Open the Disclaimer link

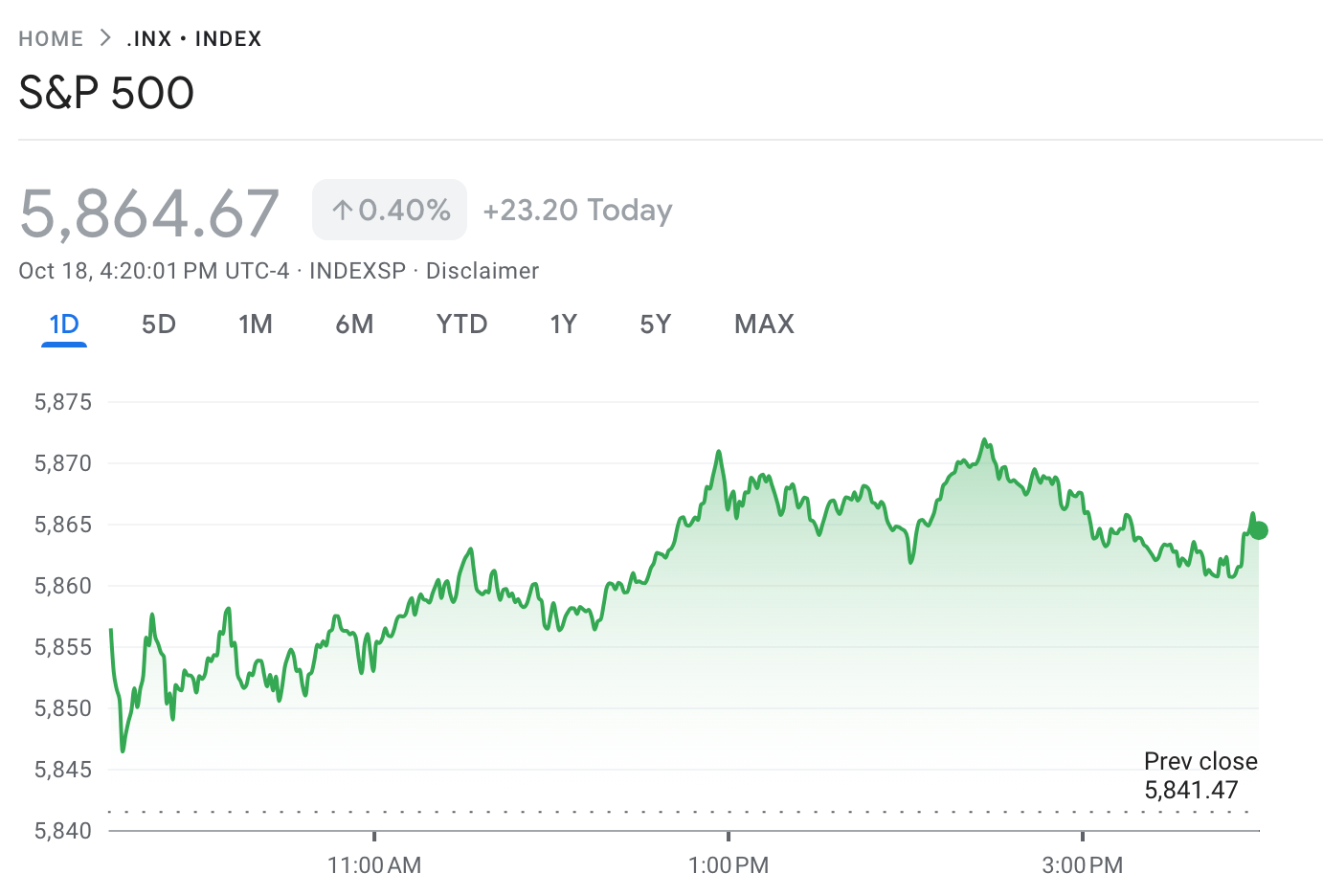482,271
